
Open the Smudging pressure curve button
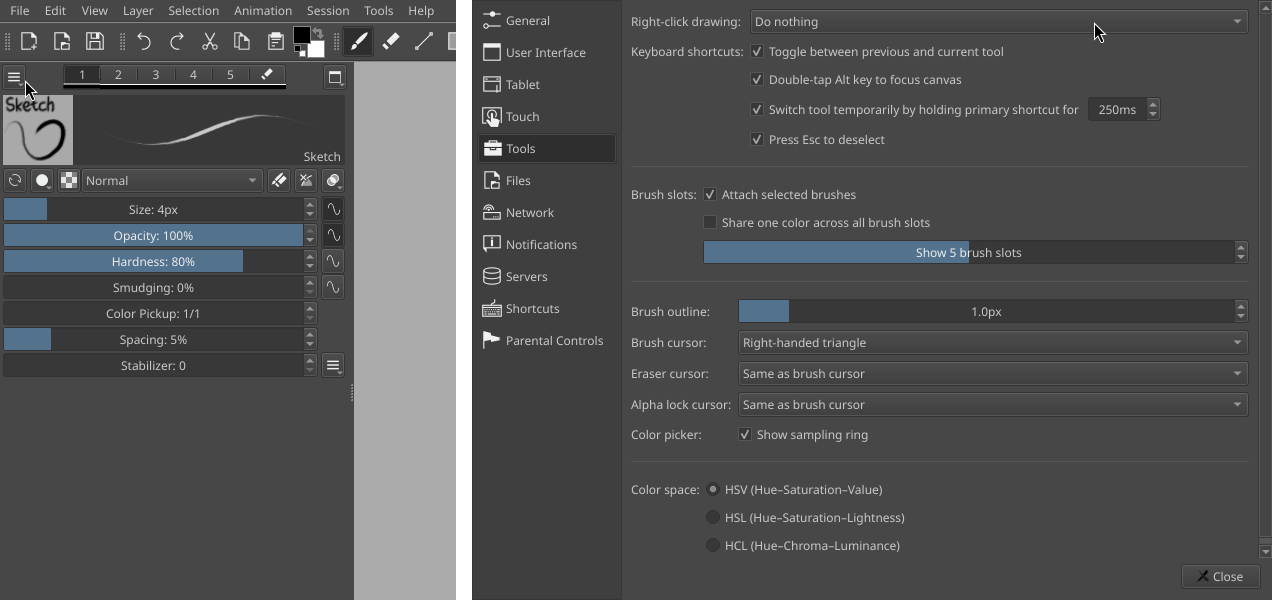click(333, 287)
